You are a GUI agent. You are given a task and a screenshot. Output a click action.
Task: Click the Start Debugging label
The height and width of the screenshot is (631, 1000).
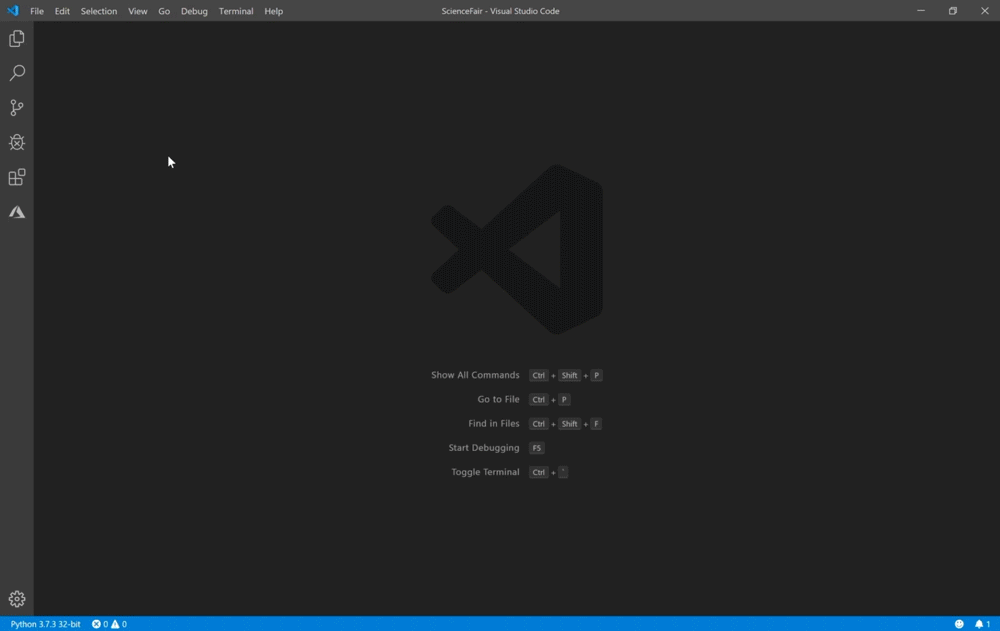coord(483,448)
